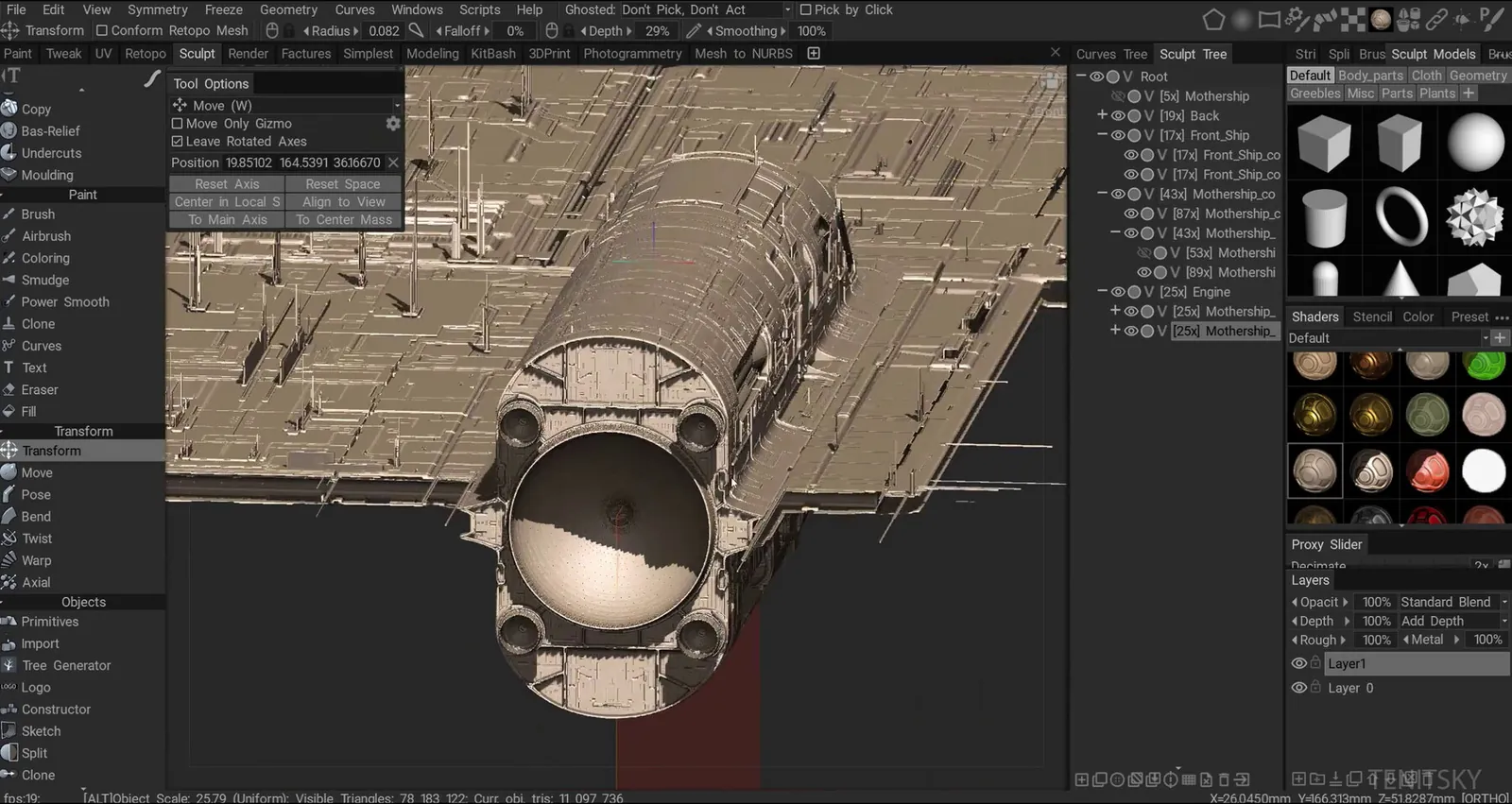The height and width of the screenshot is (804, 1512).
Task: Choose the Twist tool
Action: point(37,539)
